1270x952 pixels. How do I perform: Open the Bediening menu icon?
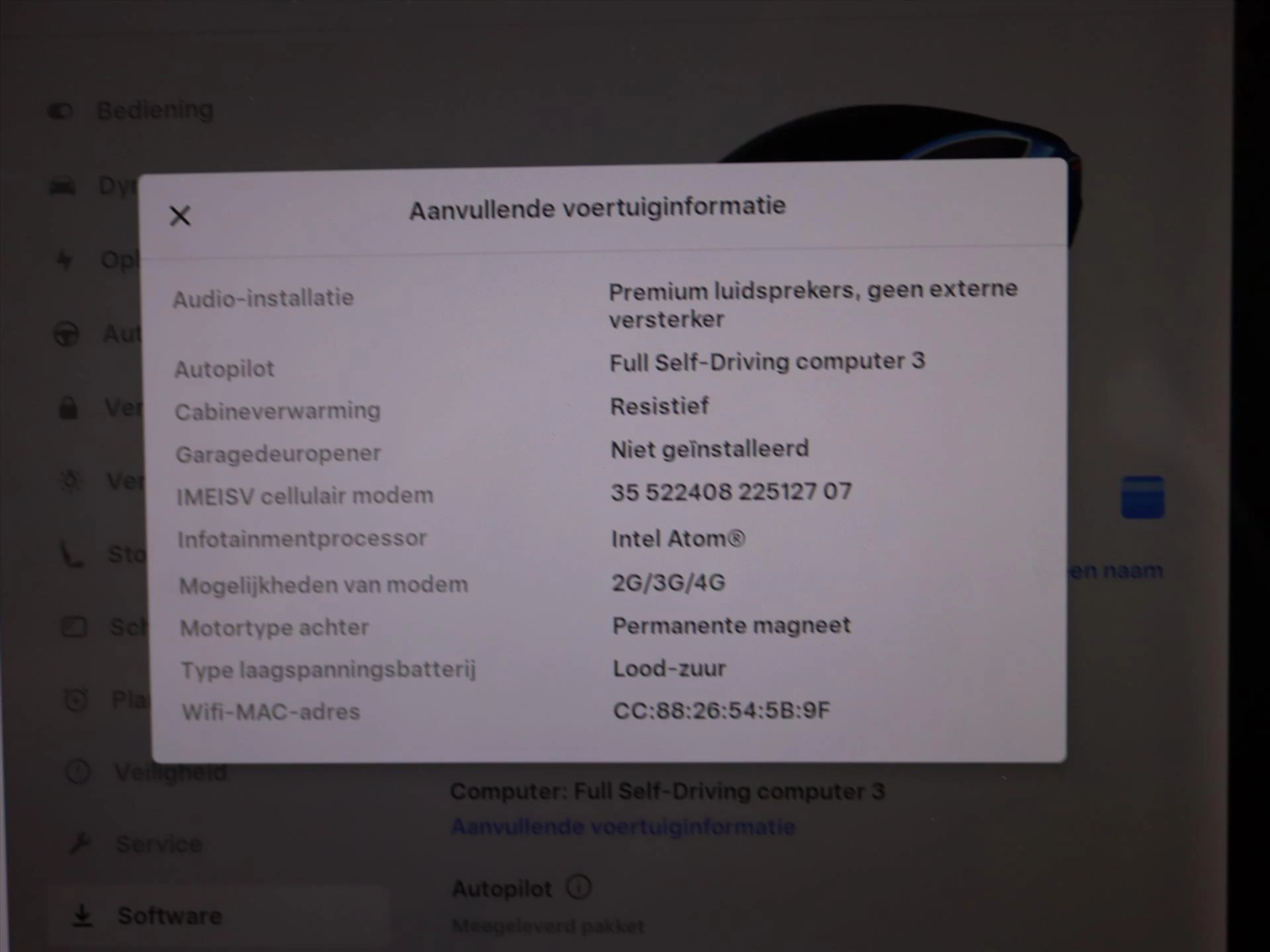tap(60, 111)
